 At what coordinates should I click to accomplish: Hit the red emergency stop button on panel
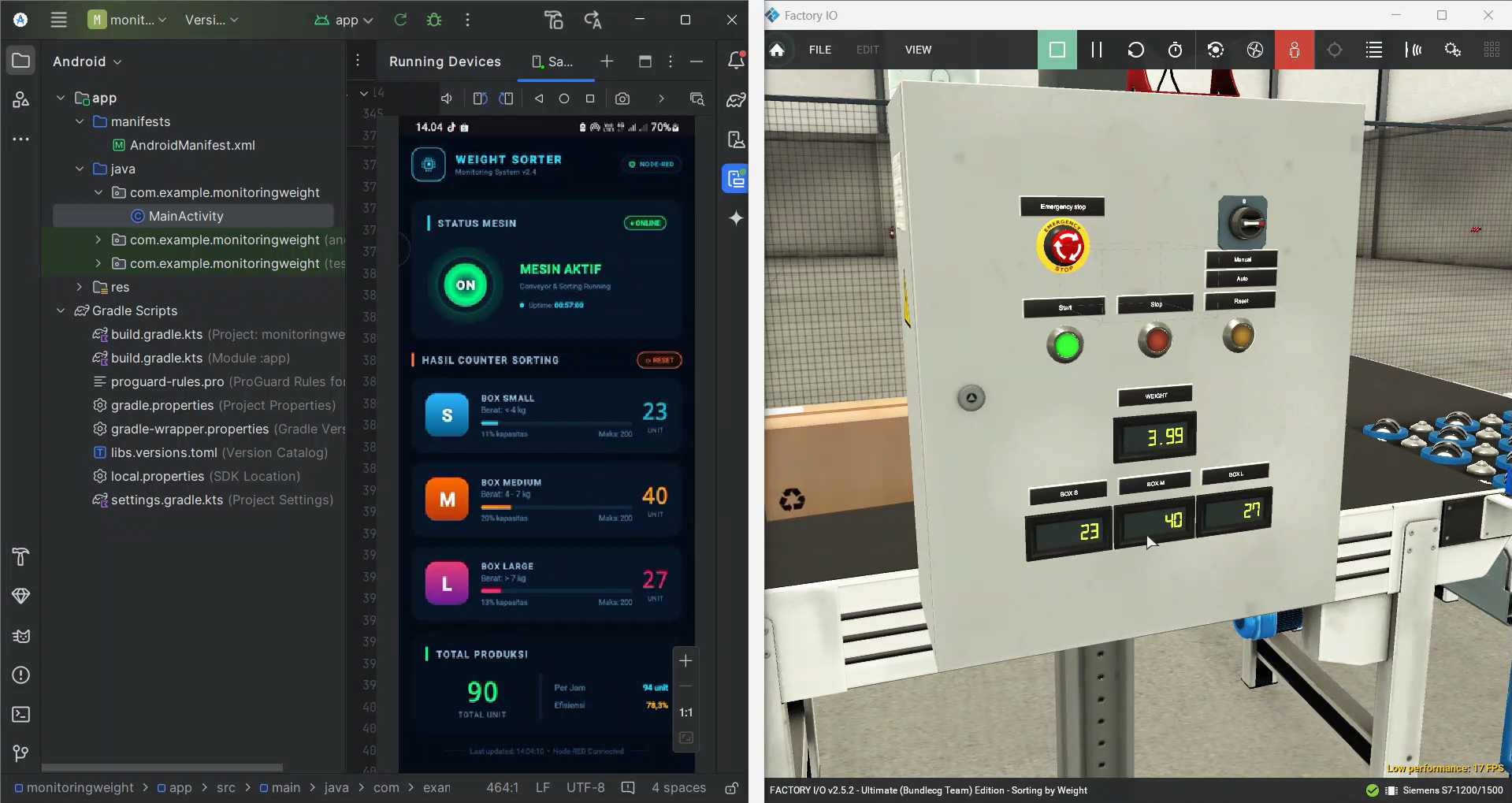click(1064, 247)
